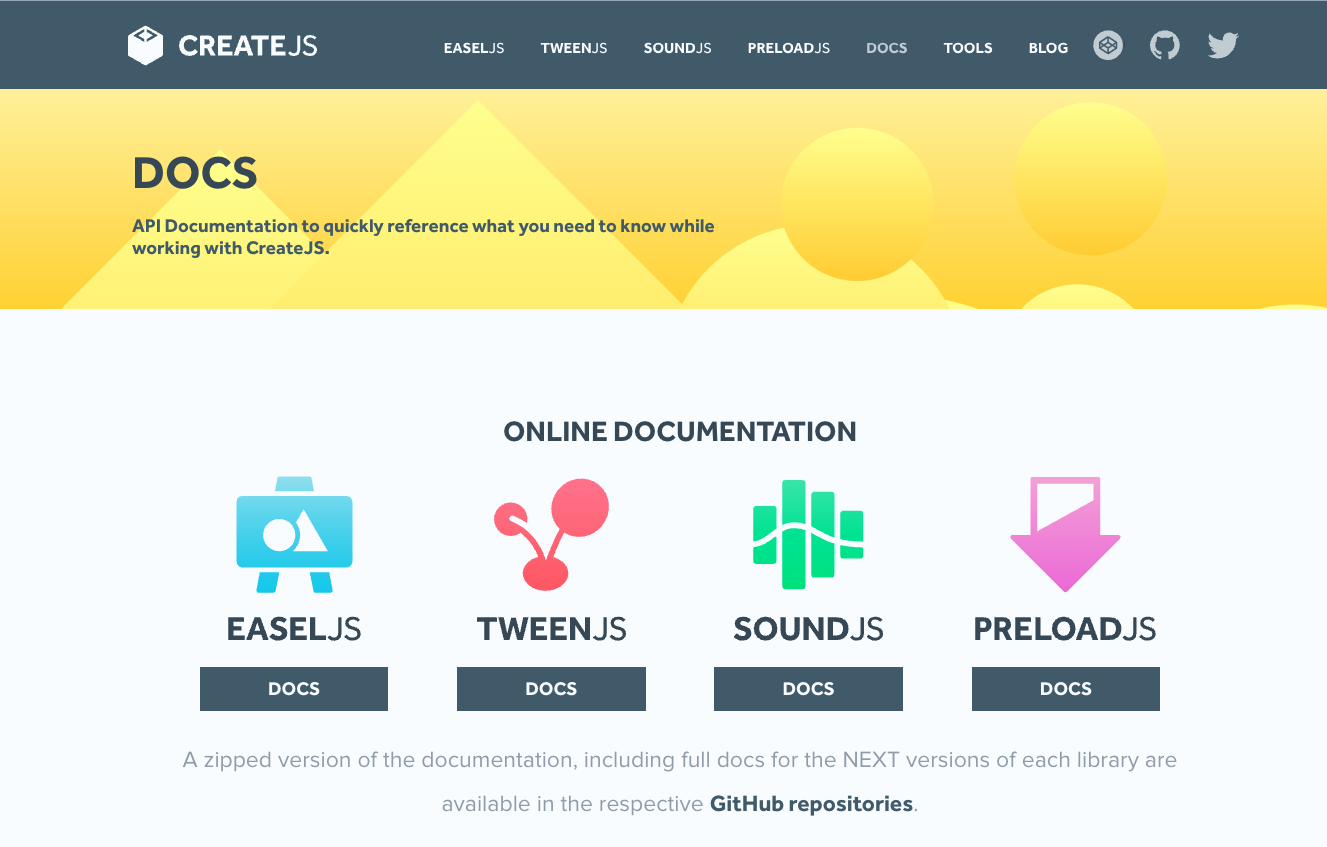Image resolution: width=1327 pixels, height=847 pixels.
Task: Click the ONLINE DOCUMENTATION heading
Action: click(680, 432)
